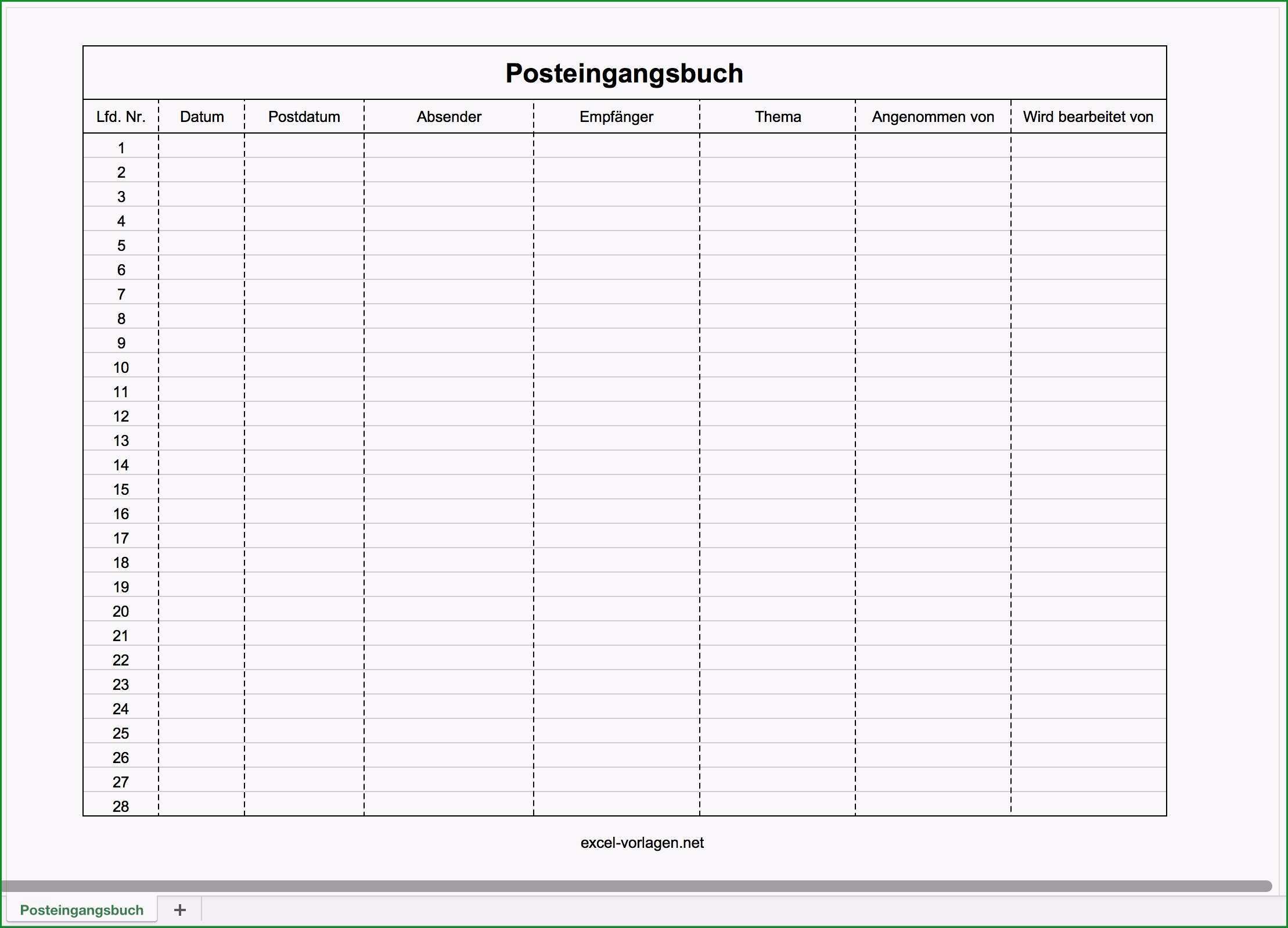Select row number 4 cell
Image resolution: width=1288 pixels, height=928 pixels.
coord(121,219)
